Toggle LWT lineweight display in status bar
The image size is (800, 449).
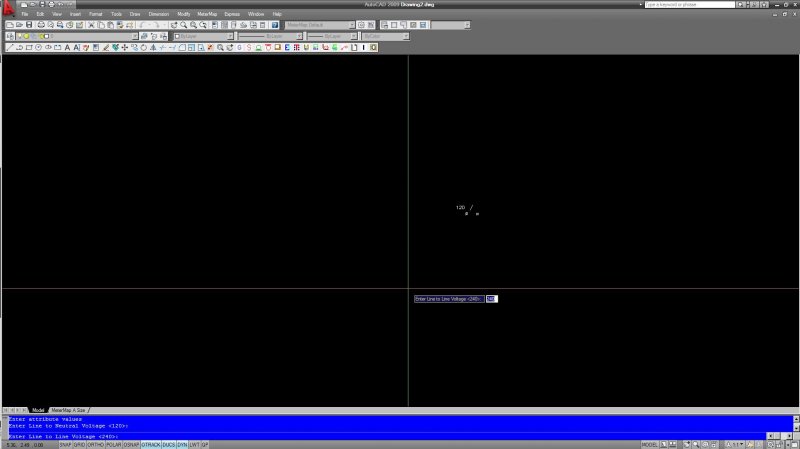coord(194,445)
